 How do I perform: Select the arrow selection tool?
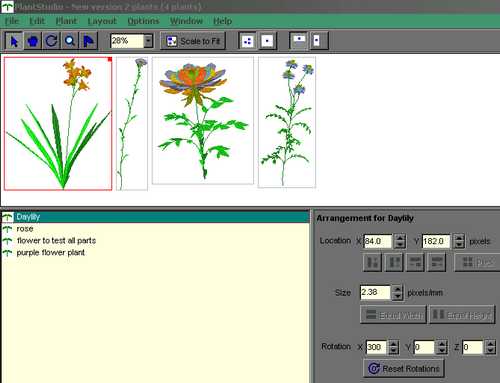pos(14,41)
